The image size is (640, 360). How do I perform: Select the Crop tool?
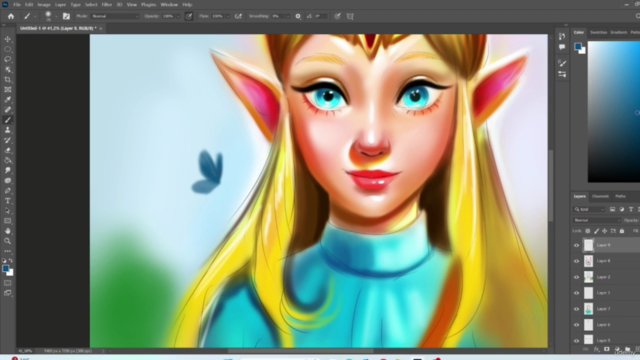8,80
